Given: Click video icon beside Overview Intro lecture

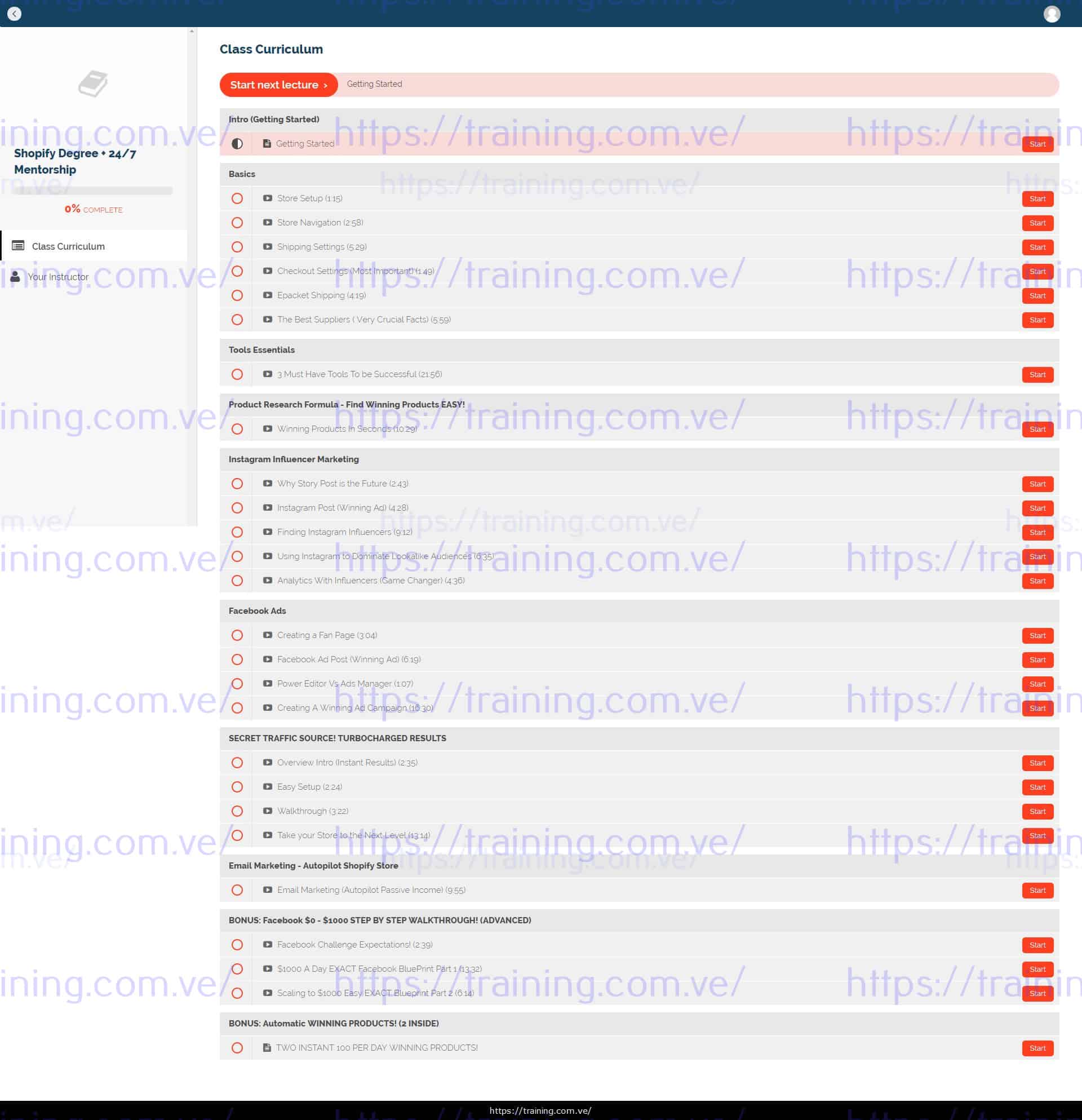Looking at the screenshot, I should (x=267, y=762).
